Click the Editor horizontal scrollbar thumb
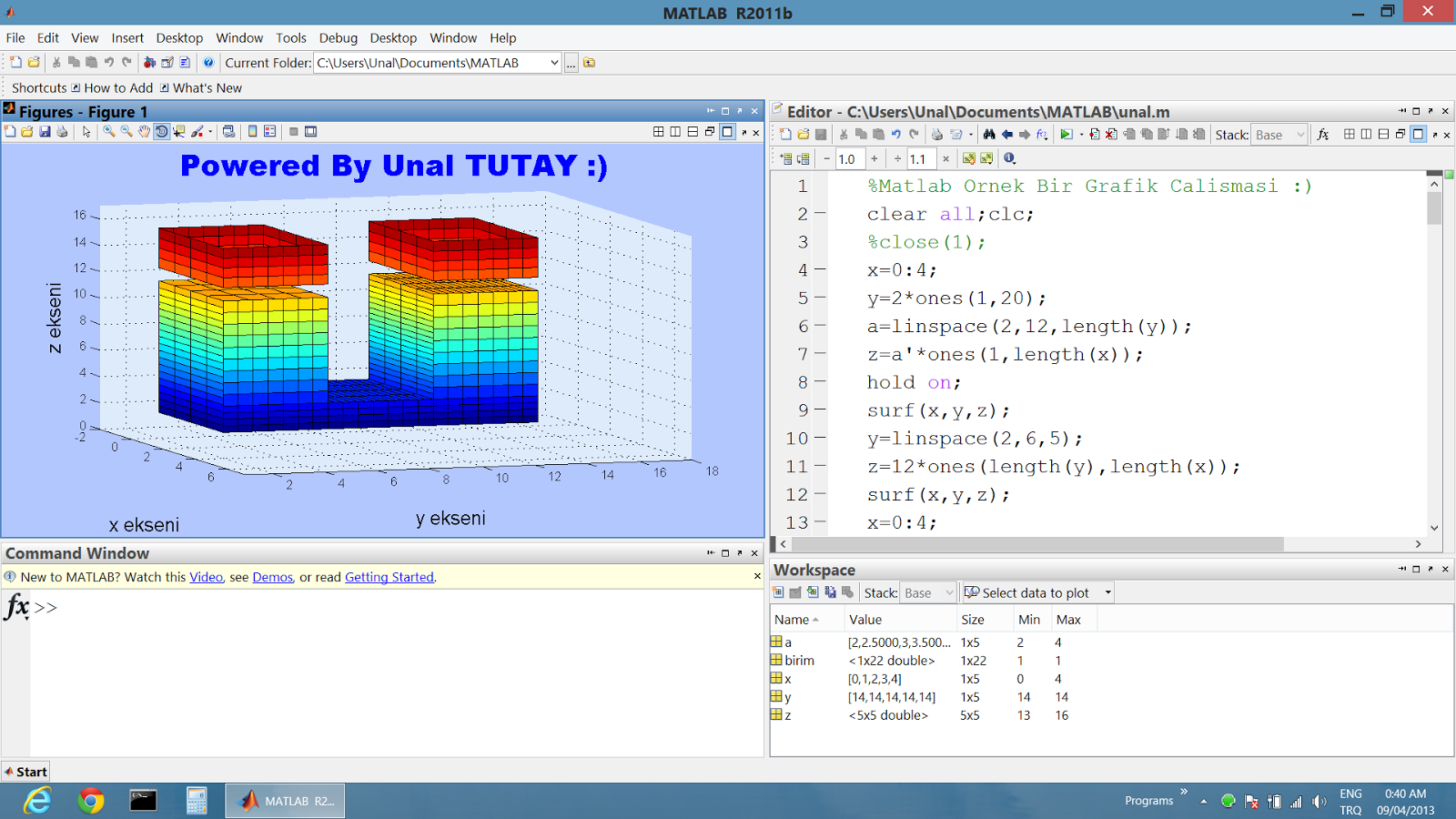 coord(1037,543)
